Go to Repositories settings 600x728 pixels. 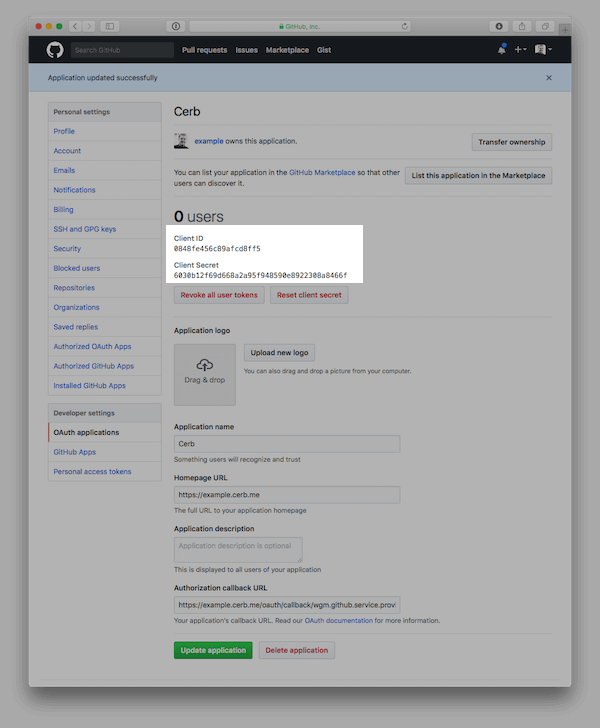105,287
